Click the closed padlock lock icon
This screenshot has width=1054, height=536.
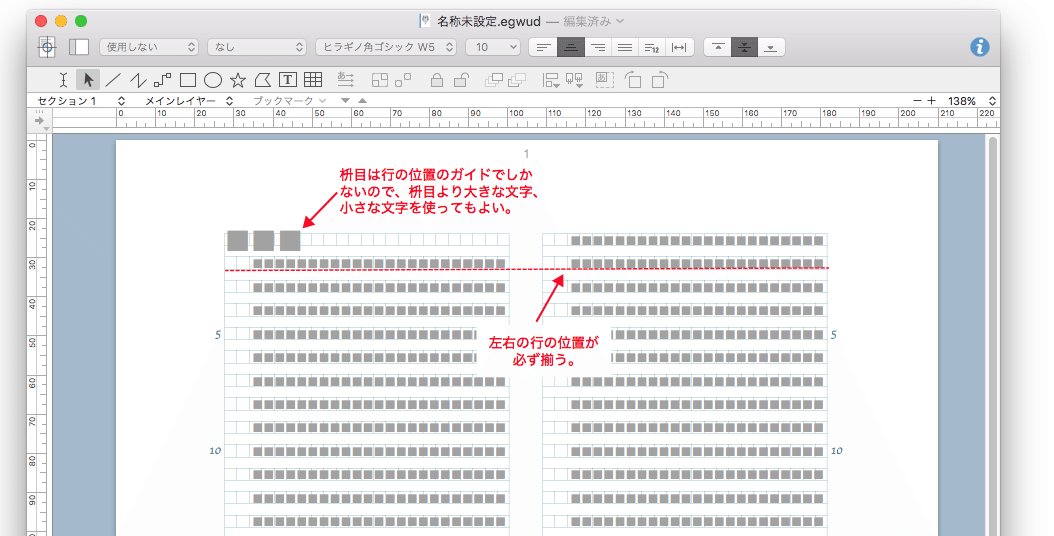(x=437, y=80)
